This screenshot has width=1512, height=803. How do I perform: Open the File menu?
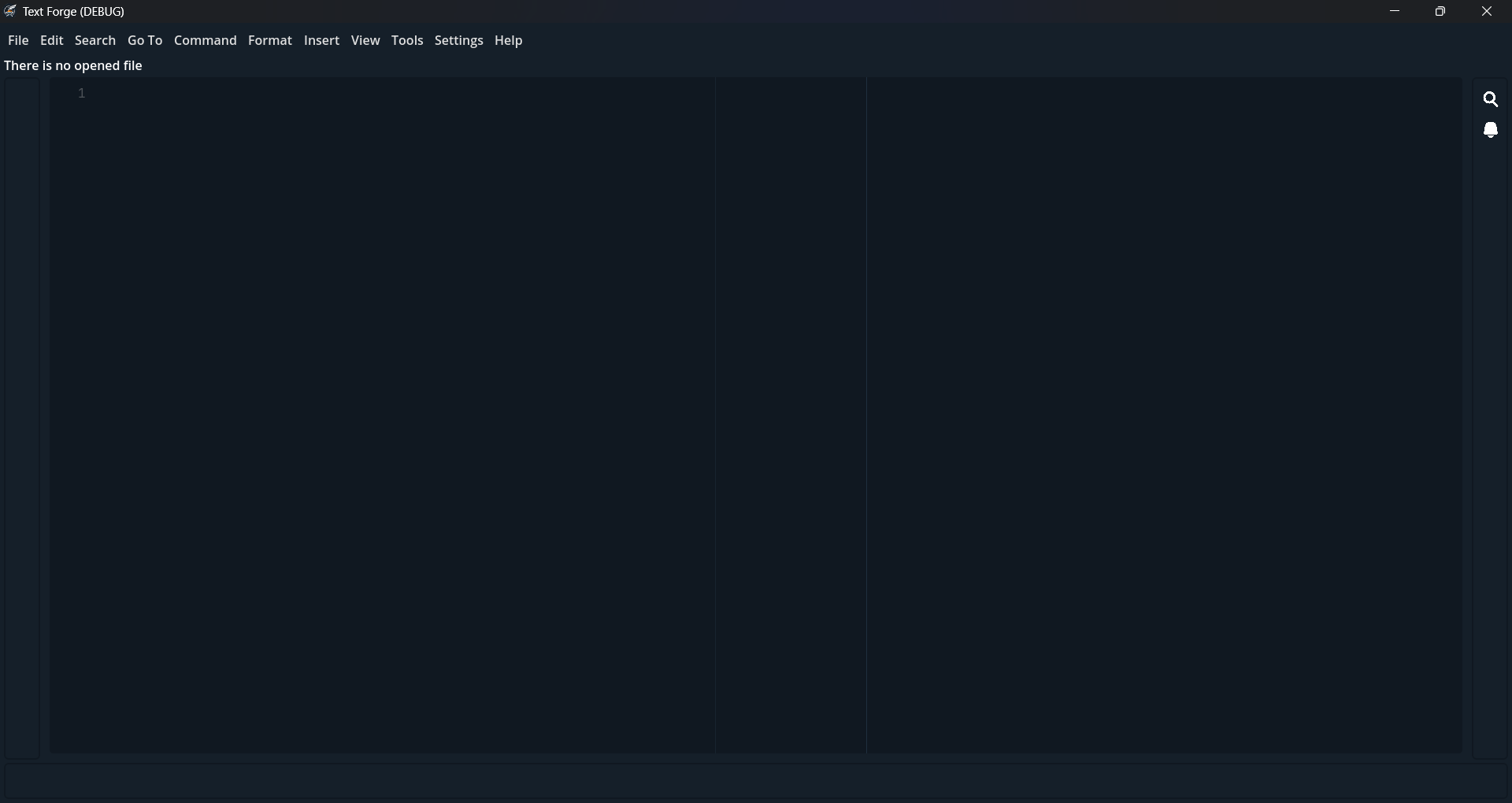click(18, 41)
